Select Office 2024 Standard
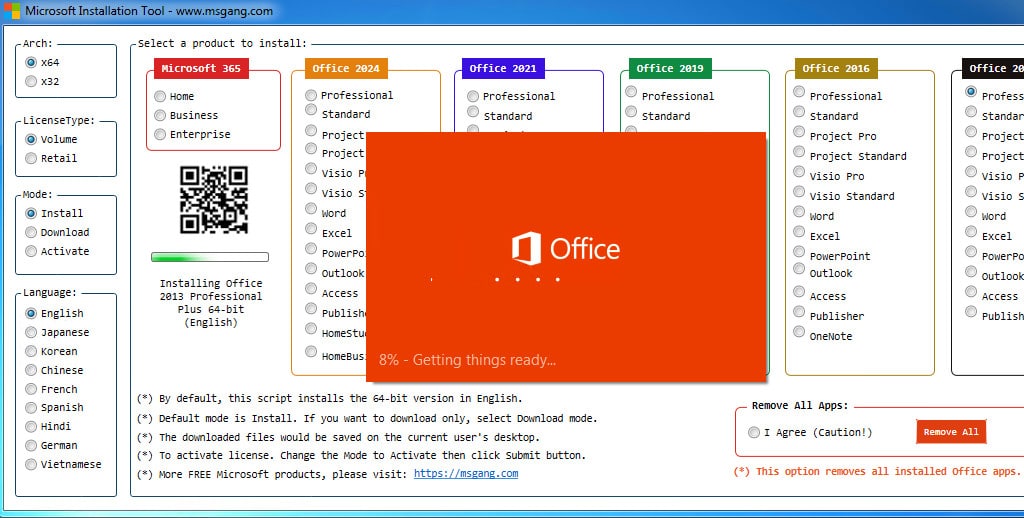Image resolution: width=1024 pixels, height=518 pixels. 311,110
